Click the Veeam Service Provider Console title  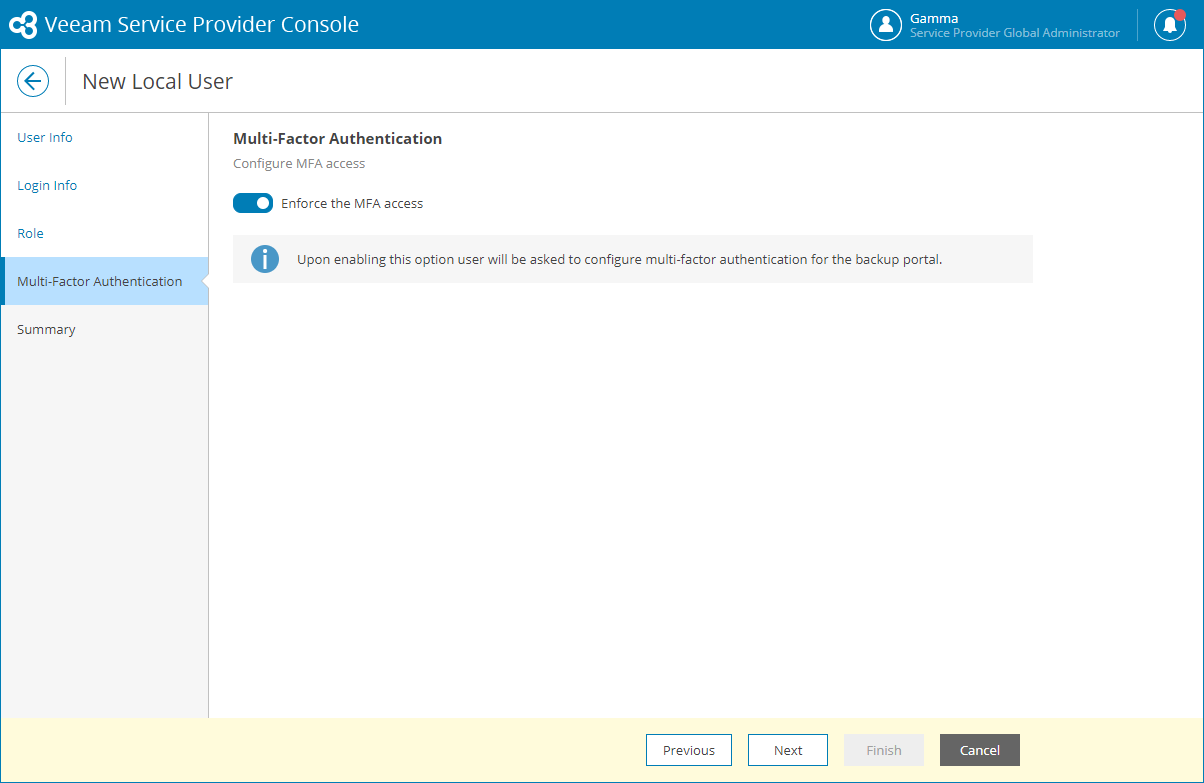click(202, 25)
